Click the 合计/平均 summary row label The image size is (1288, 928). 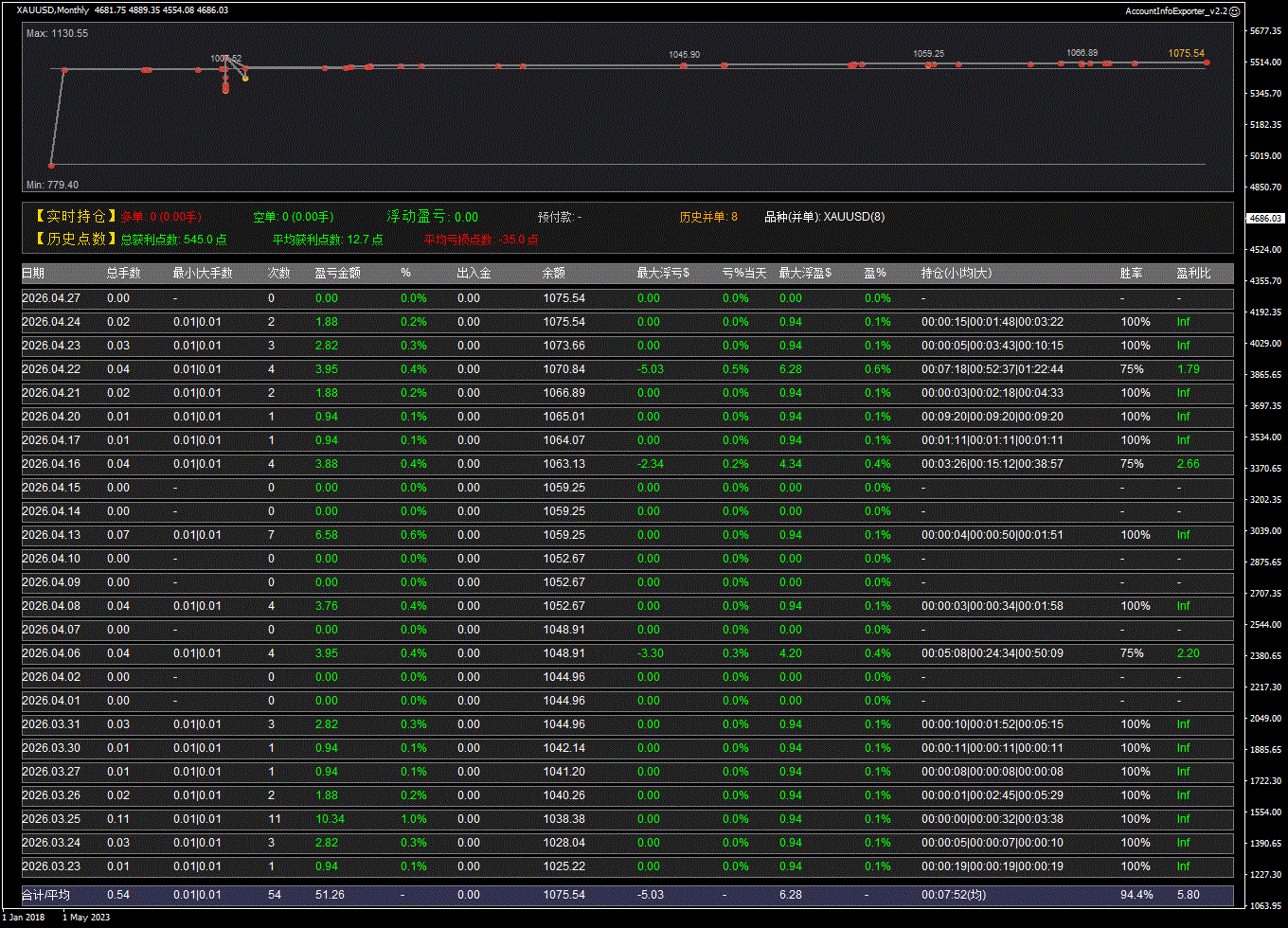46,895
